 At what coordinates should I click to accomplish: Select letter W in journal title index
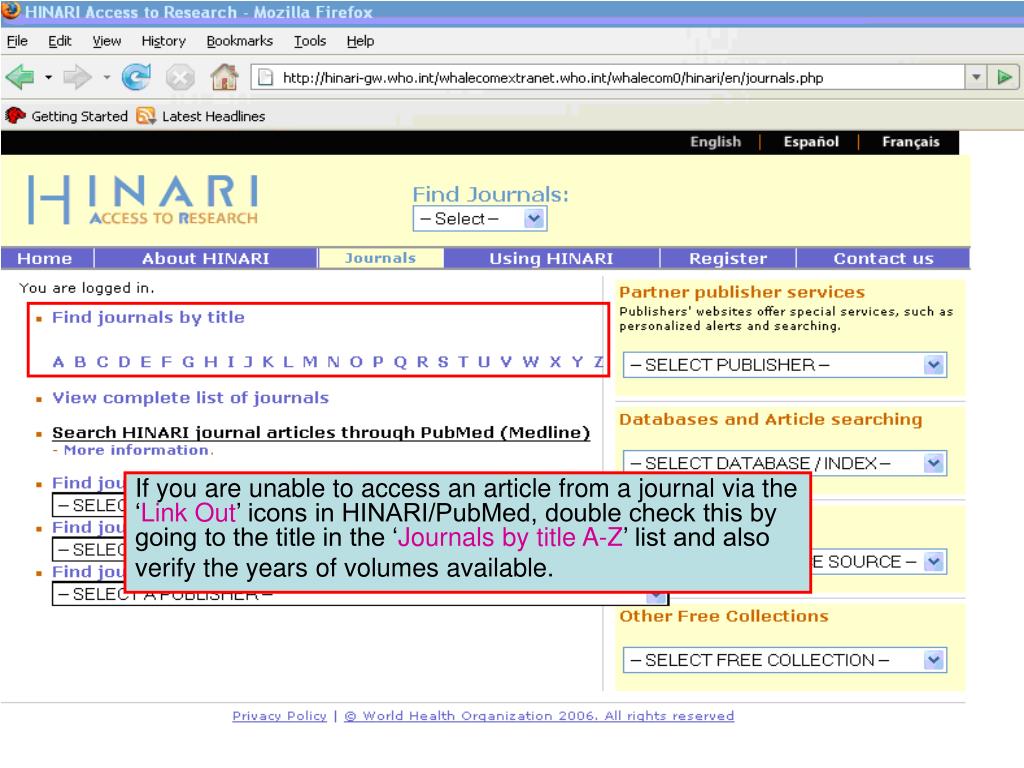pos(530,362)
